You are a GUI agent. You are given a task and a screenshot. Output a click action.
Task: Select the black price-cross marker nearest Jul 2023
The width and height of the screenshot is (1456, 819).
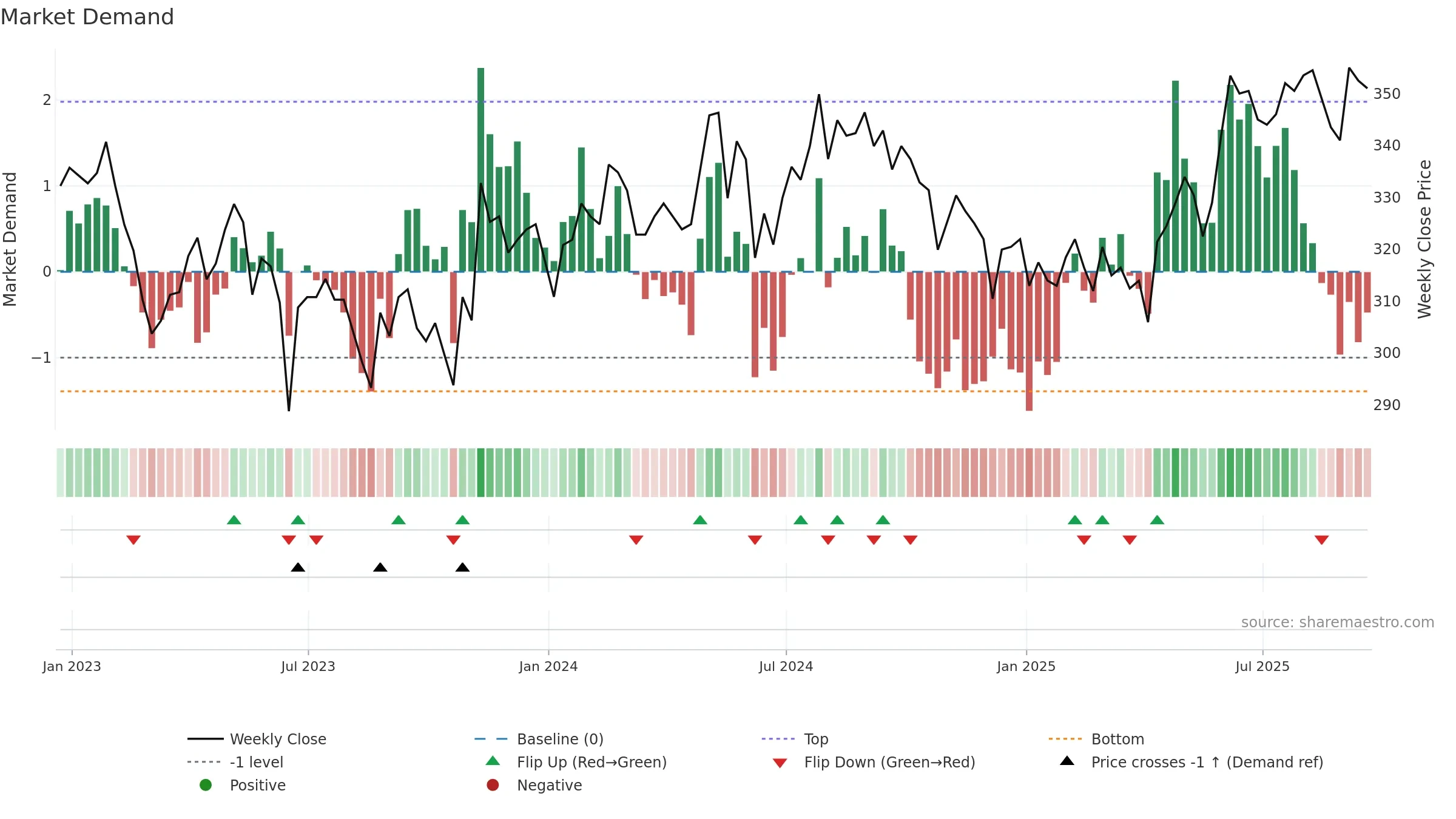(298, 567)
